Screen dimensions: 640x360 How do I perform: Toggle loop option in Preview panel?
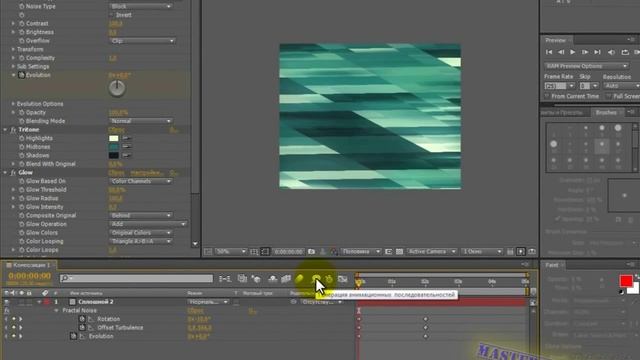click(625, 52)
